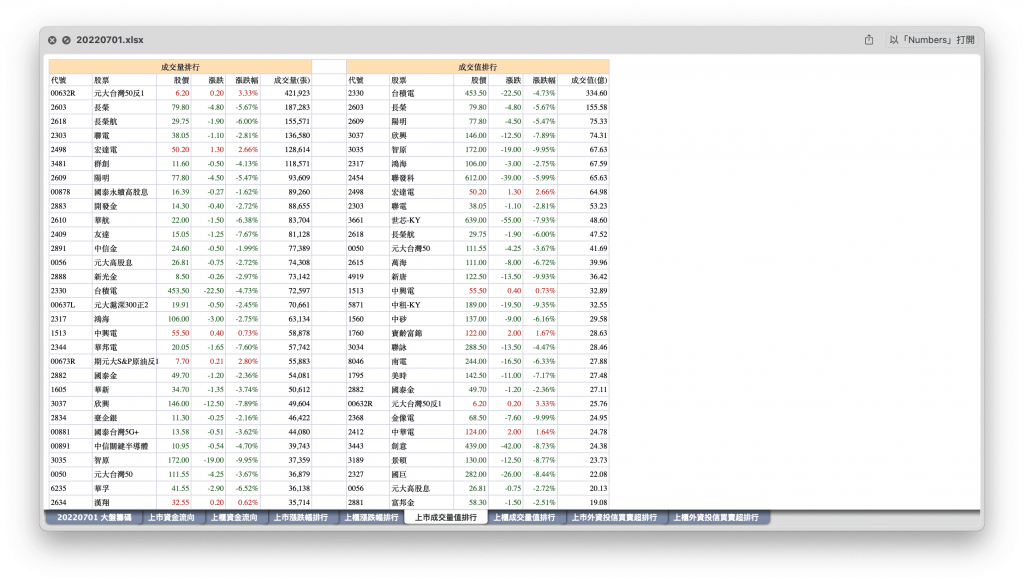The image size is (1024, 583).
Task: Open the share menu icon
Action: [x=869, y=40]
